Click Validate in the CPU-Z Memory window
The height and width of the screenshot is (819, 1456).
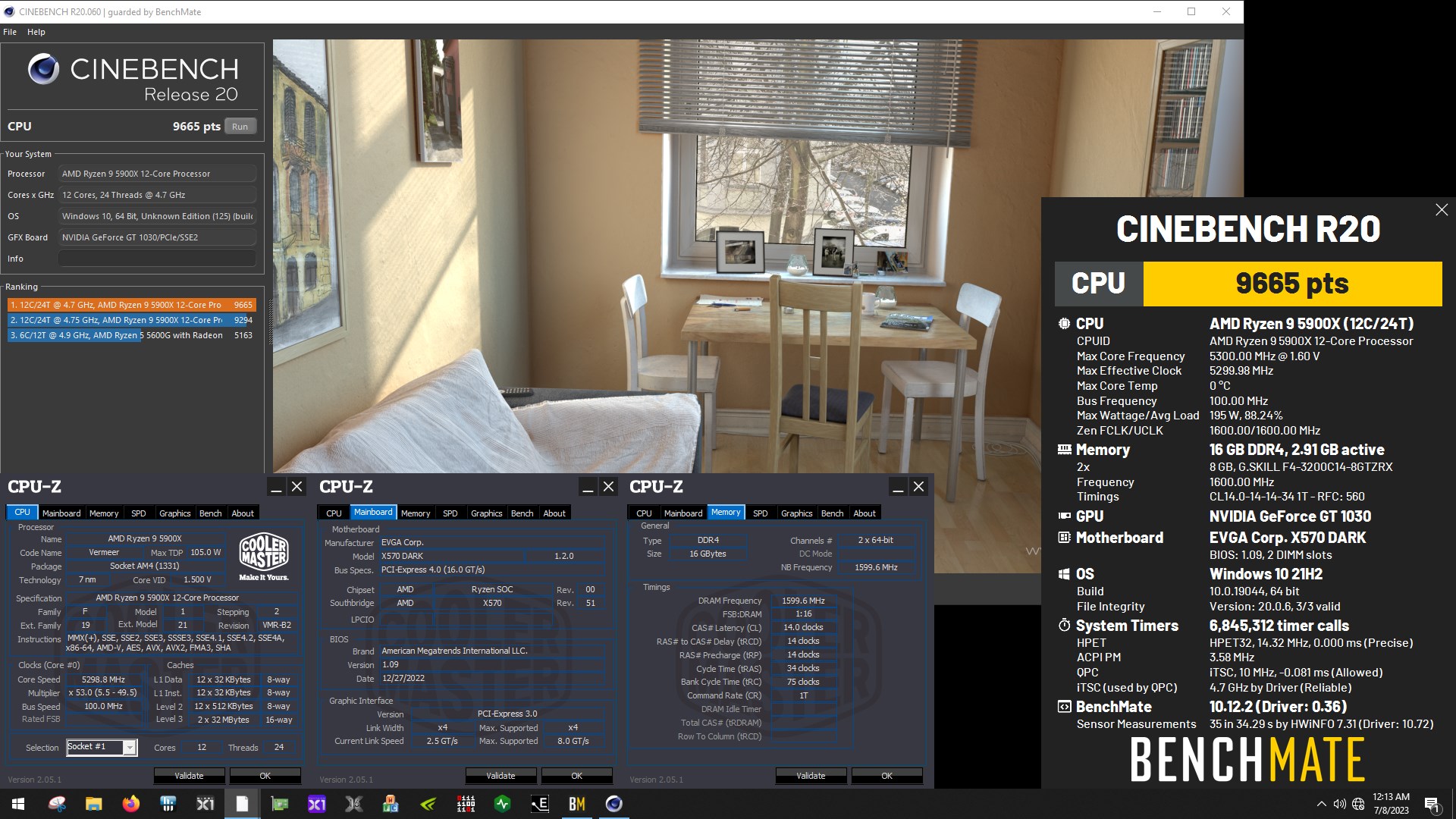coord(811,776)
